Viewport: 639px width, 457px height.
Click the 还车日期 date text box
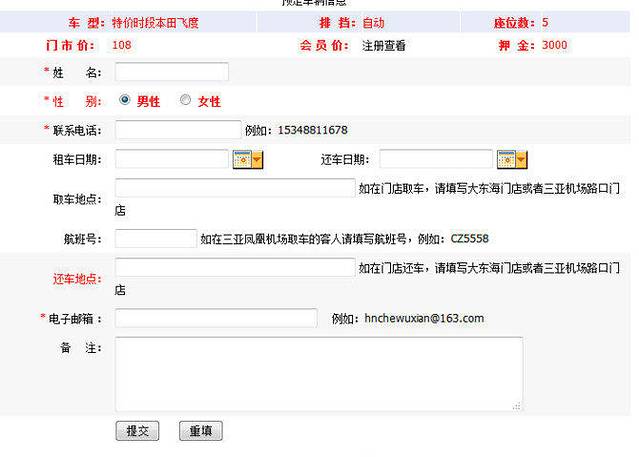pos(436,159)
